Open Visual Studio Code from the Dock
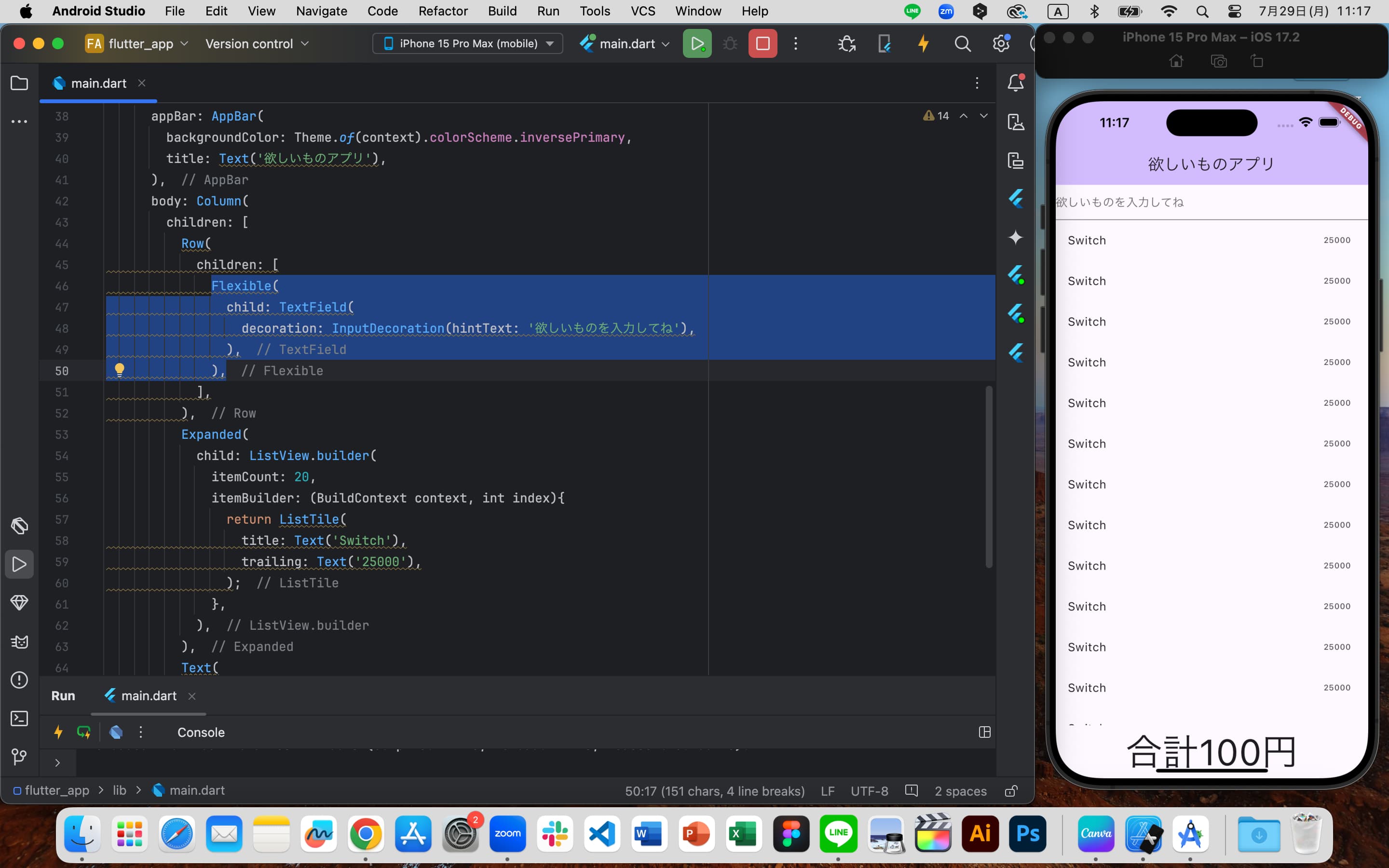The height and width of the screenshot is (868, 1389). 602,834
